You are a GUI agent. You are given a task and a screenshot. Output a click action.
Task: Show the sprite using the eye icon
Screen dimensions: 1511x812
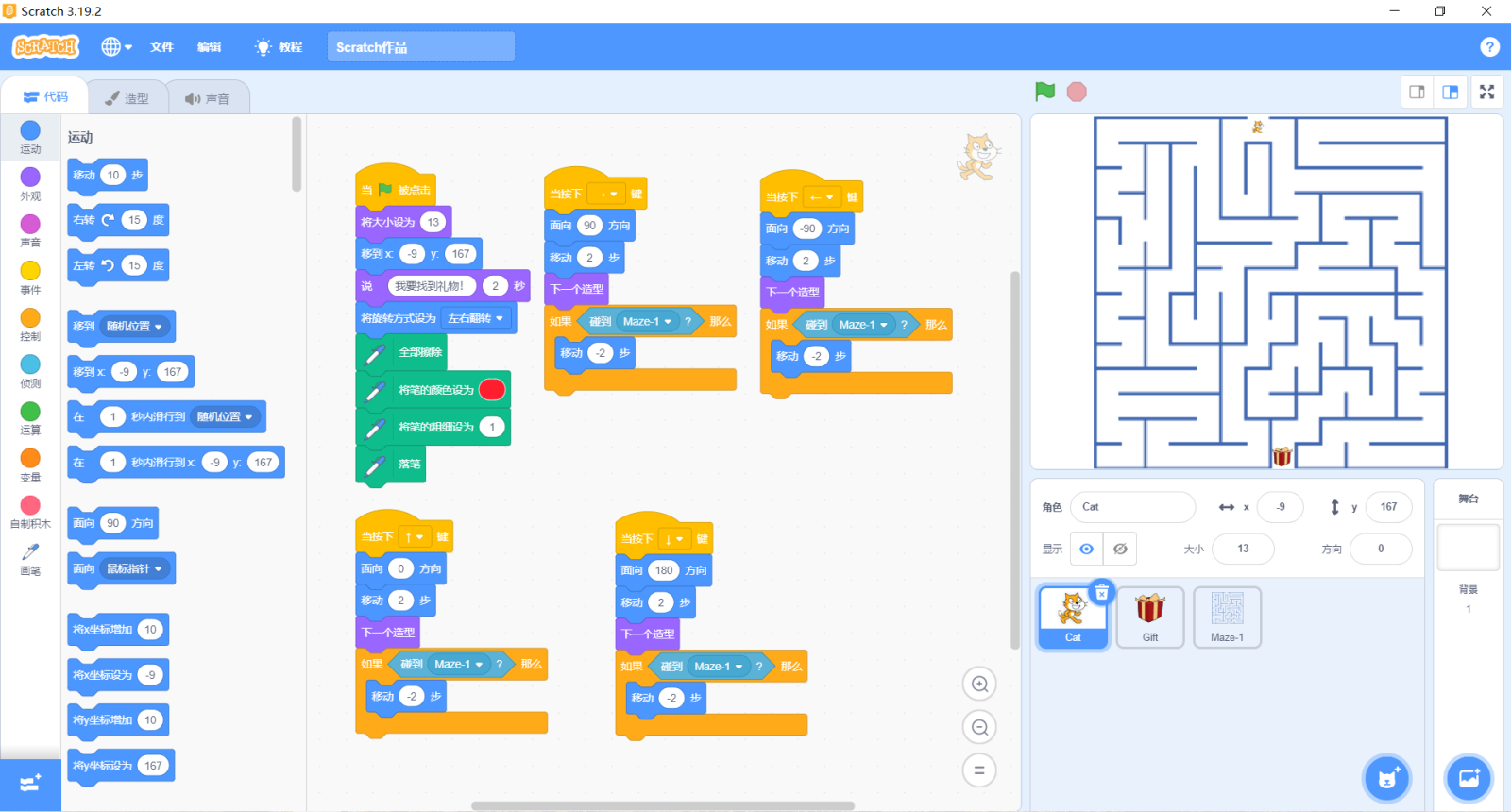tap(1087, 549)
